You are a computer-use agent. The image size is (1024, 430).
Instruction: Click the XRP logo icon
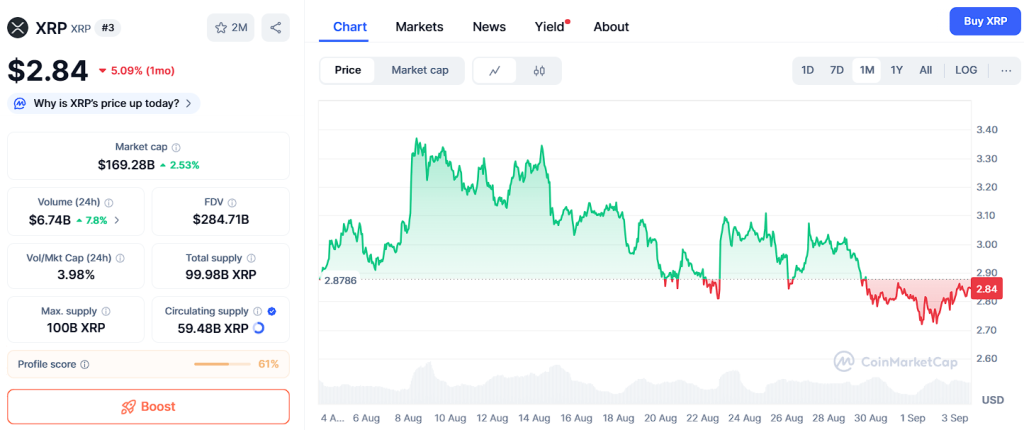(x=18, y=27)
